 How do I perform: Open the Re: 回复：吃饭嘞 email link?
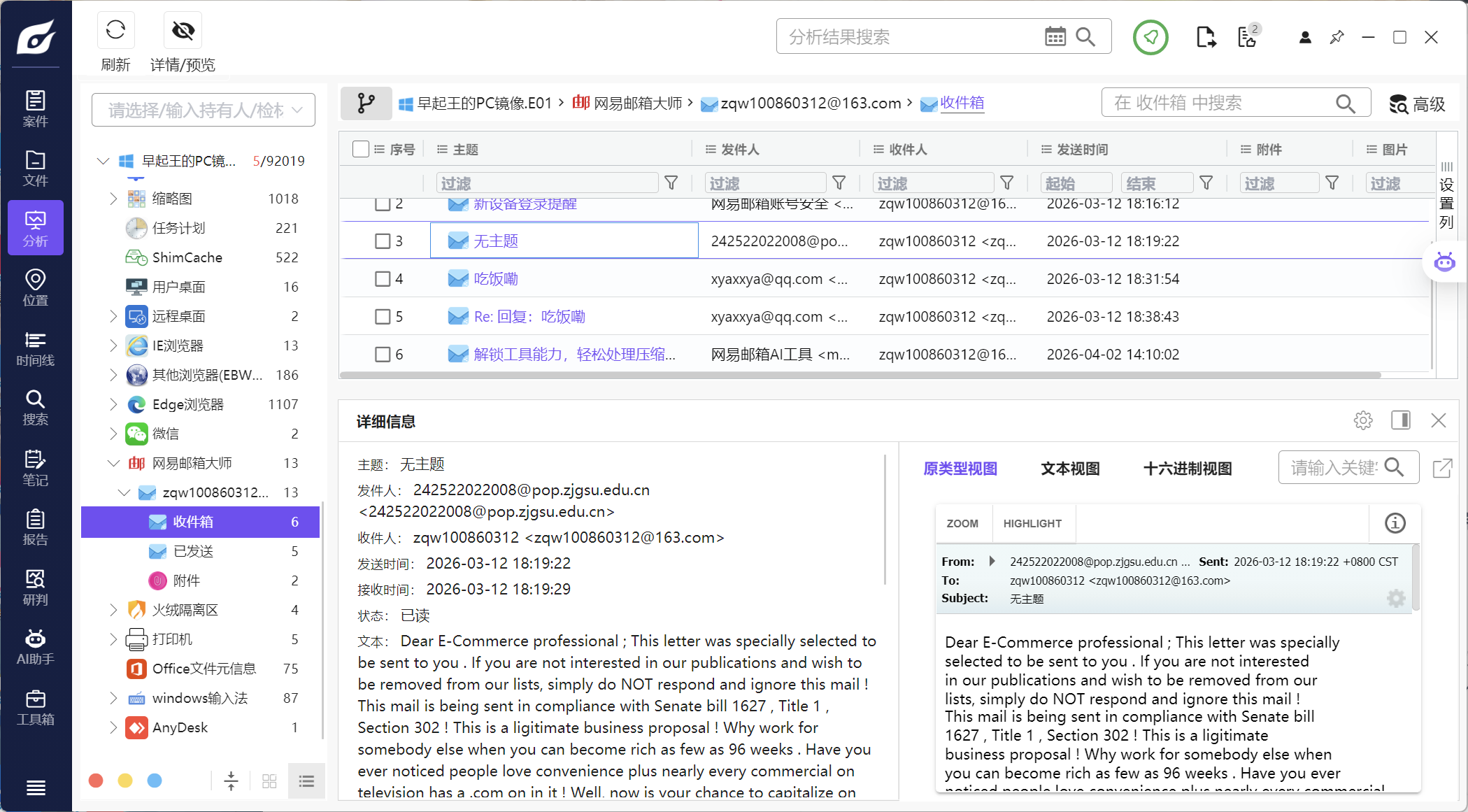[x=529, y=317]
